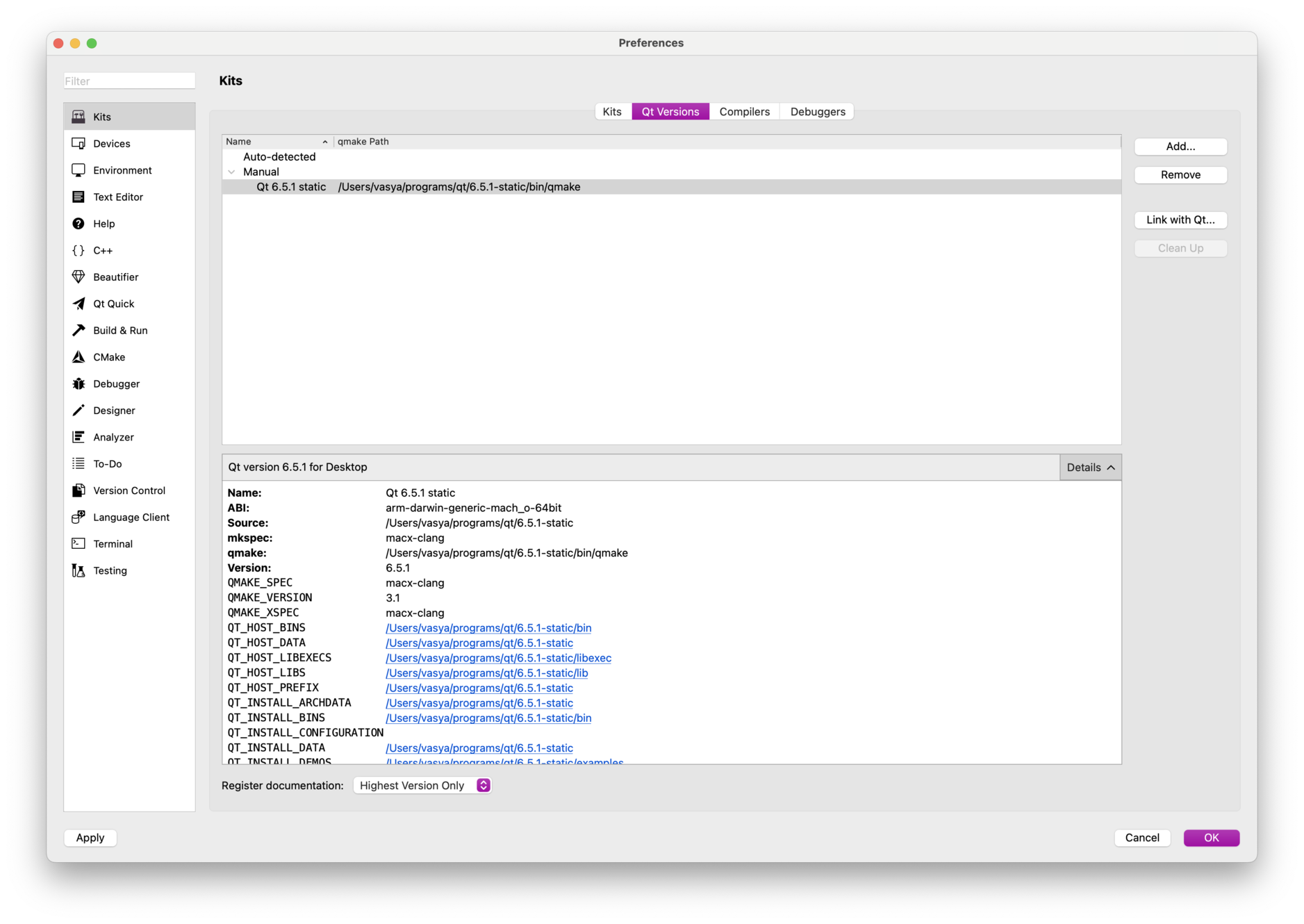Click the Qt version 6.5.1 for Desktop label
The image size is (1304, 924).
click(x=297, y=467)
